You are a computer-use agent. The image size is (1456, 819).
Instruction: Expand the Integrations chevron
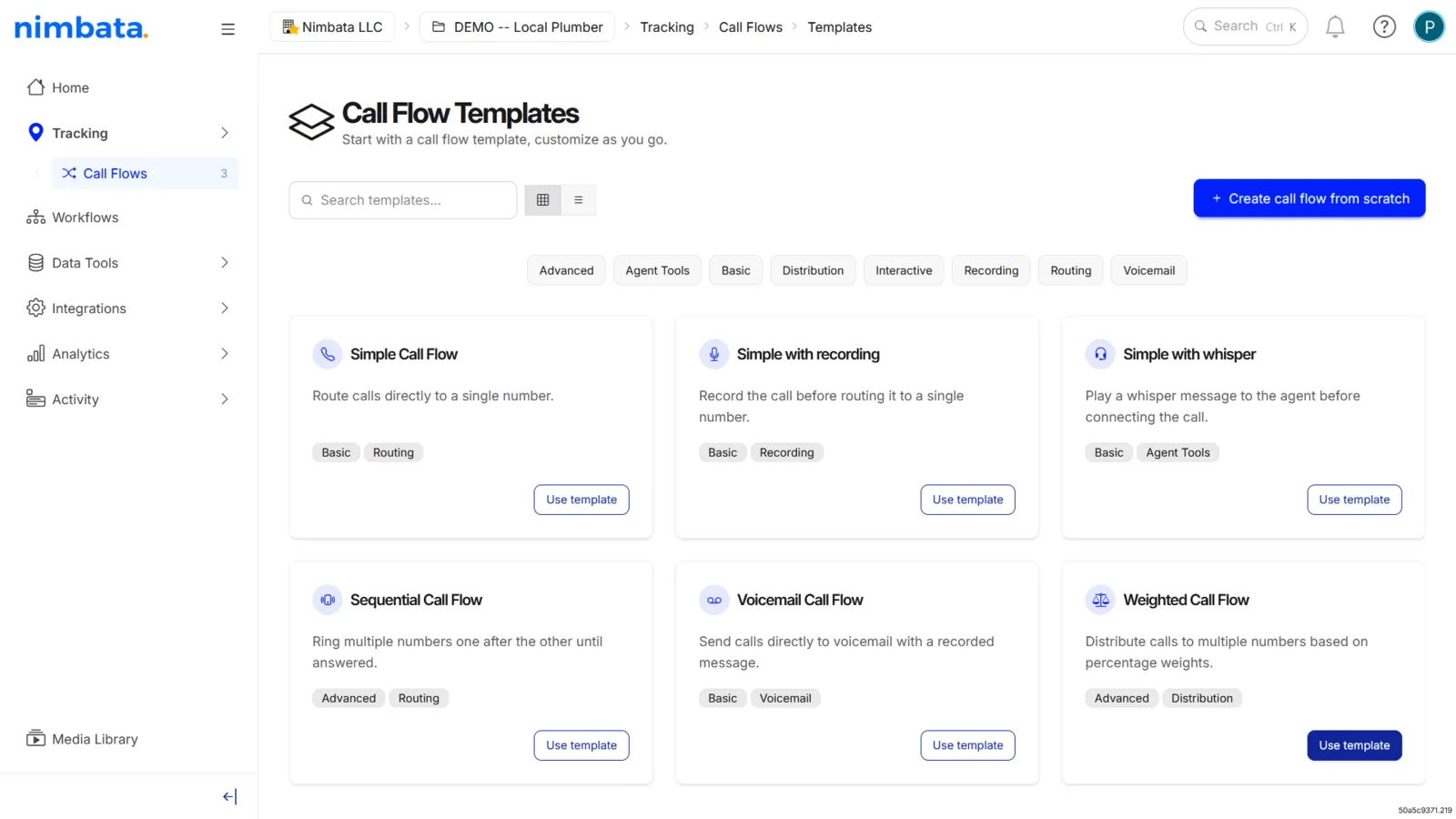tap(225, 308)
